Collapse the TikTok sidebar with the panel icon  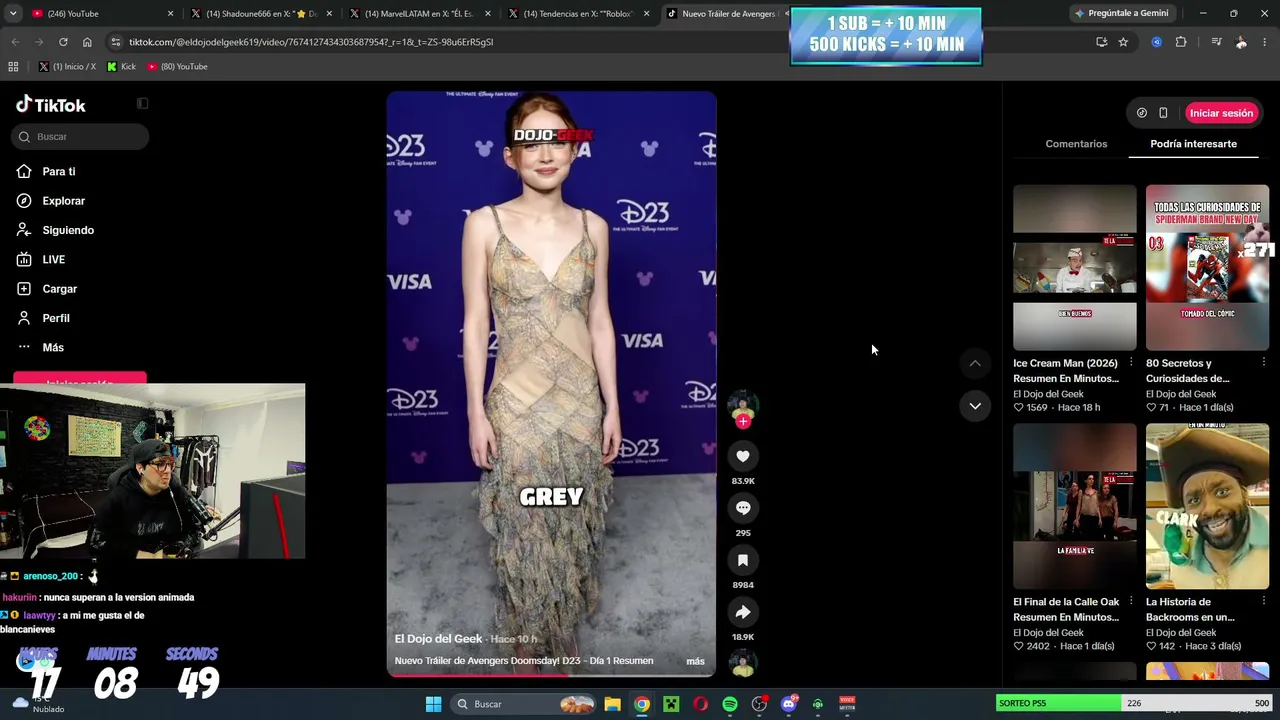pos(142,104)
